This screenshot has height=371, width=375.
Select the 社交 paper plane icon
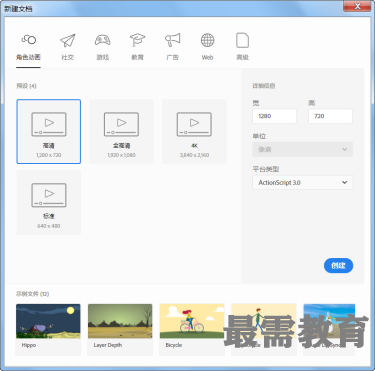68,40
